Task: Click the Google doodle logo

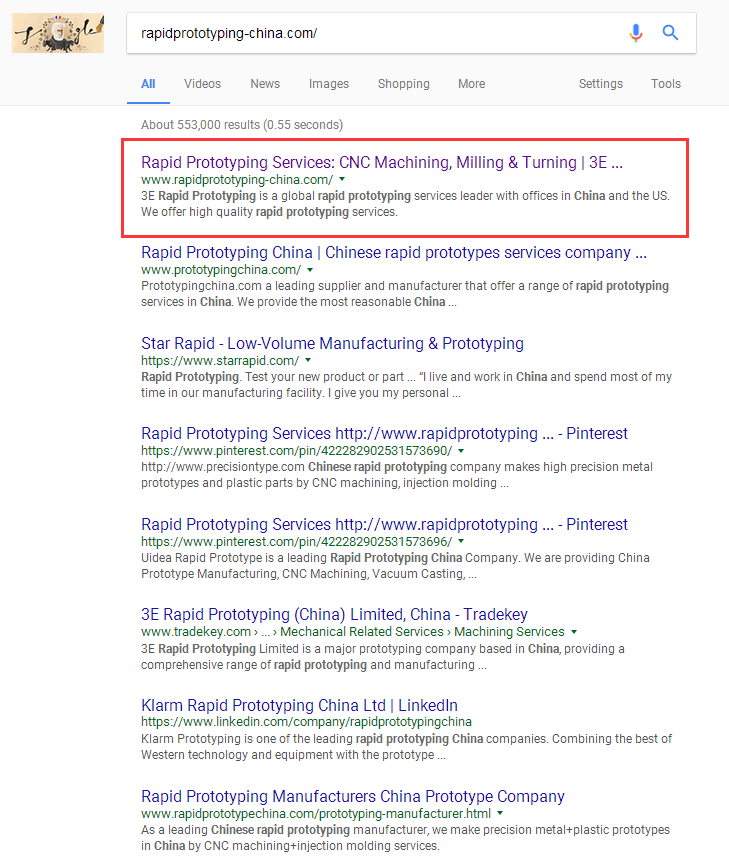Action: tap(58, 33)
